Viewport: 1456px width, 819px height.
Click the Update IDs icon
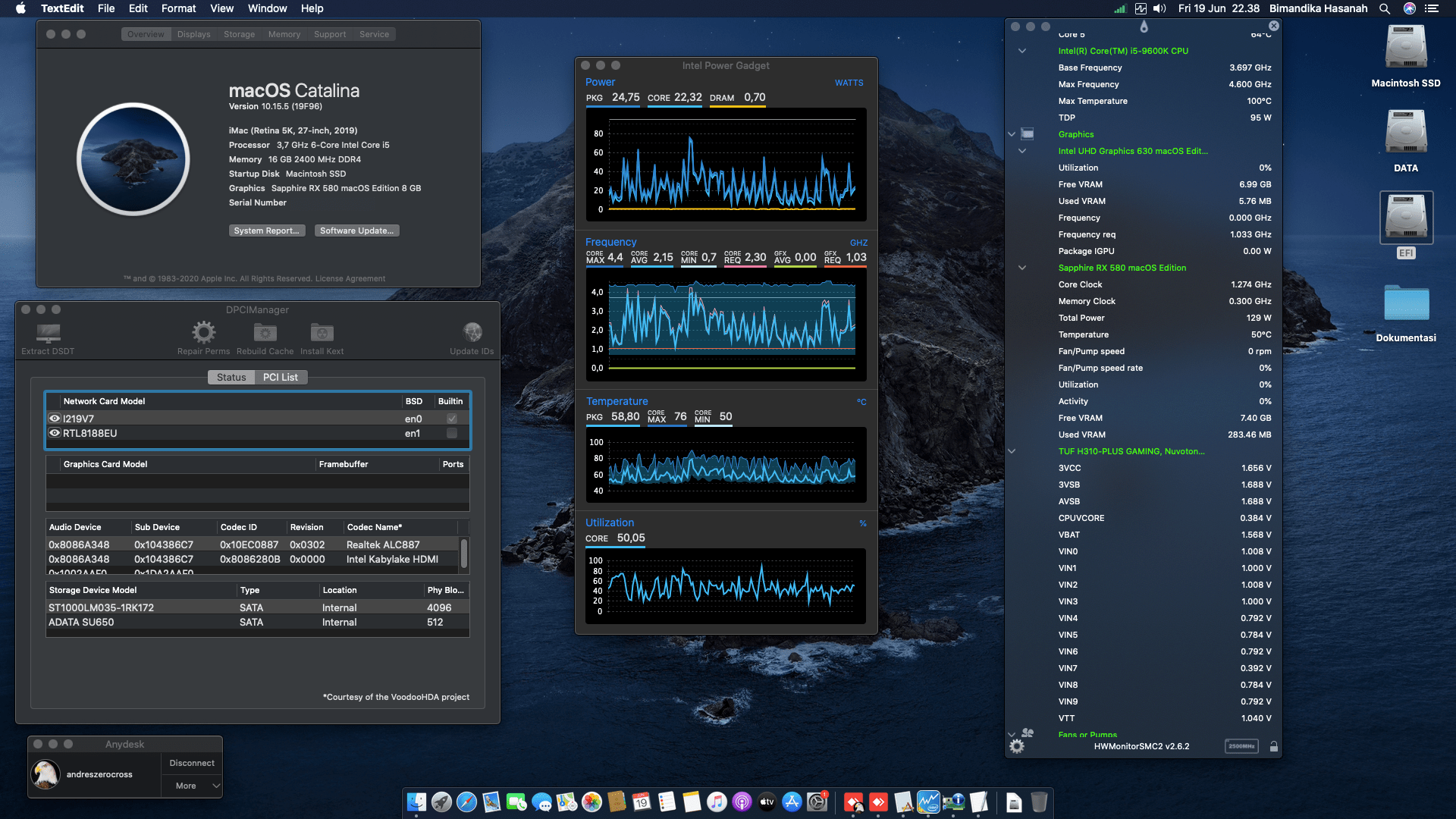point(472,332)
